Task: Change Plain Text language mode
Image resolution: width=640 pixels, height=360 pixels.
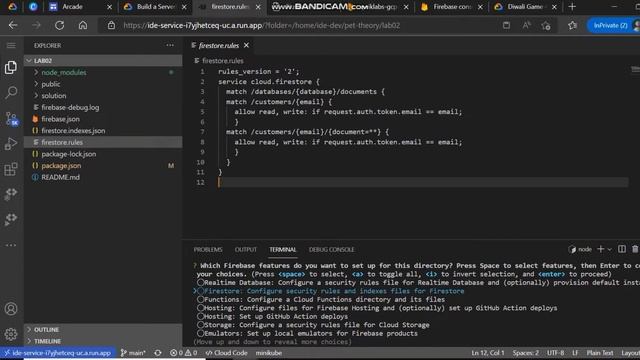Action: (600, 353)
